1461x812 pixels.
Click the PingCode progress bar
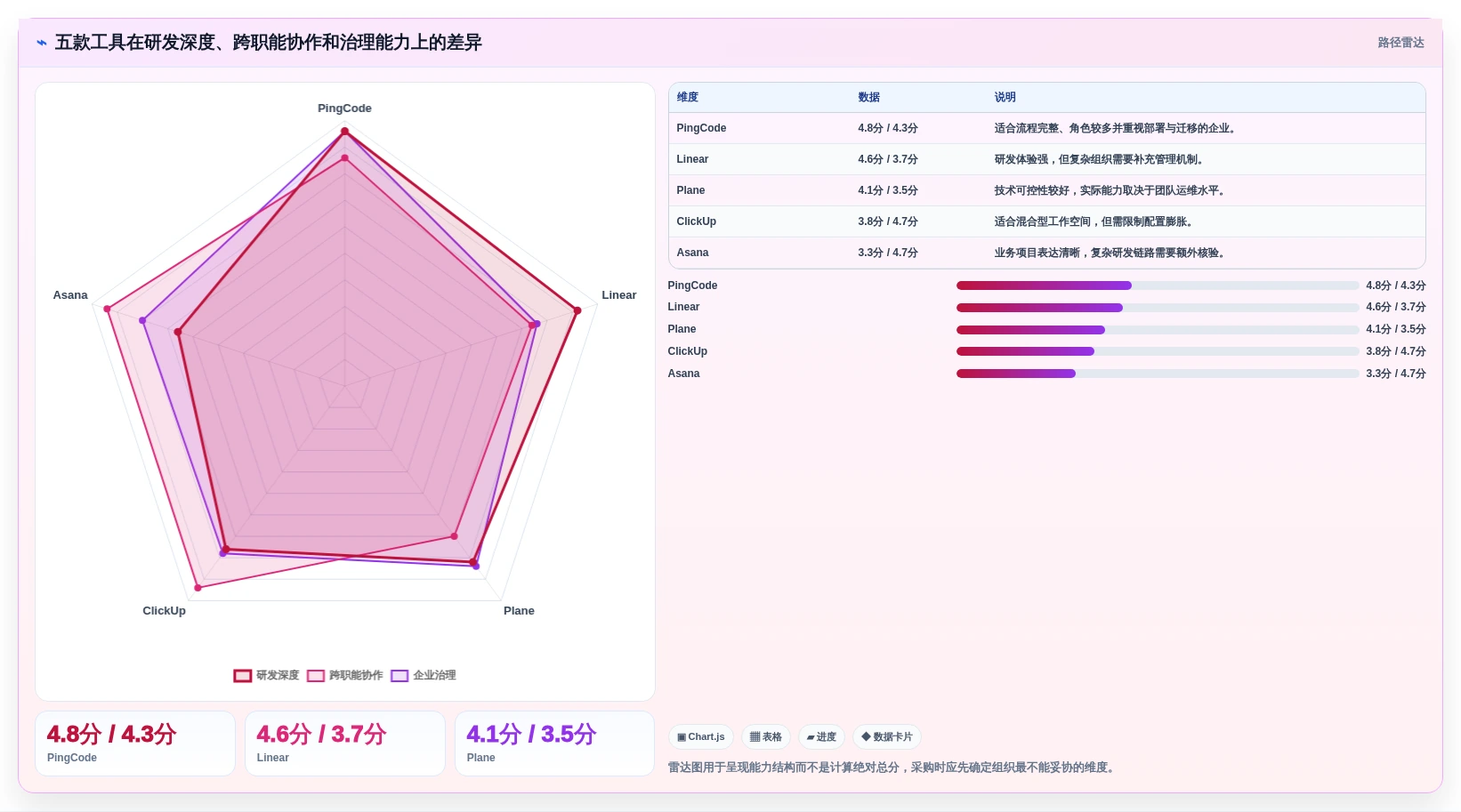pos(1158,285)
